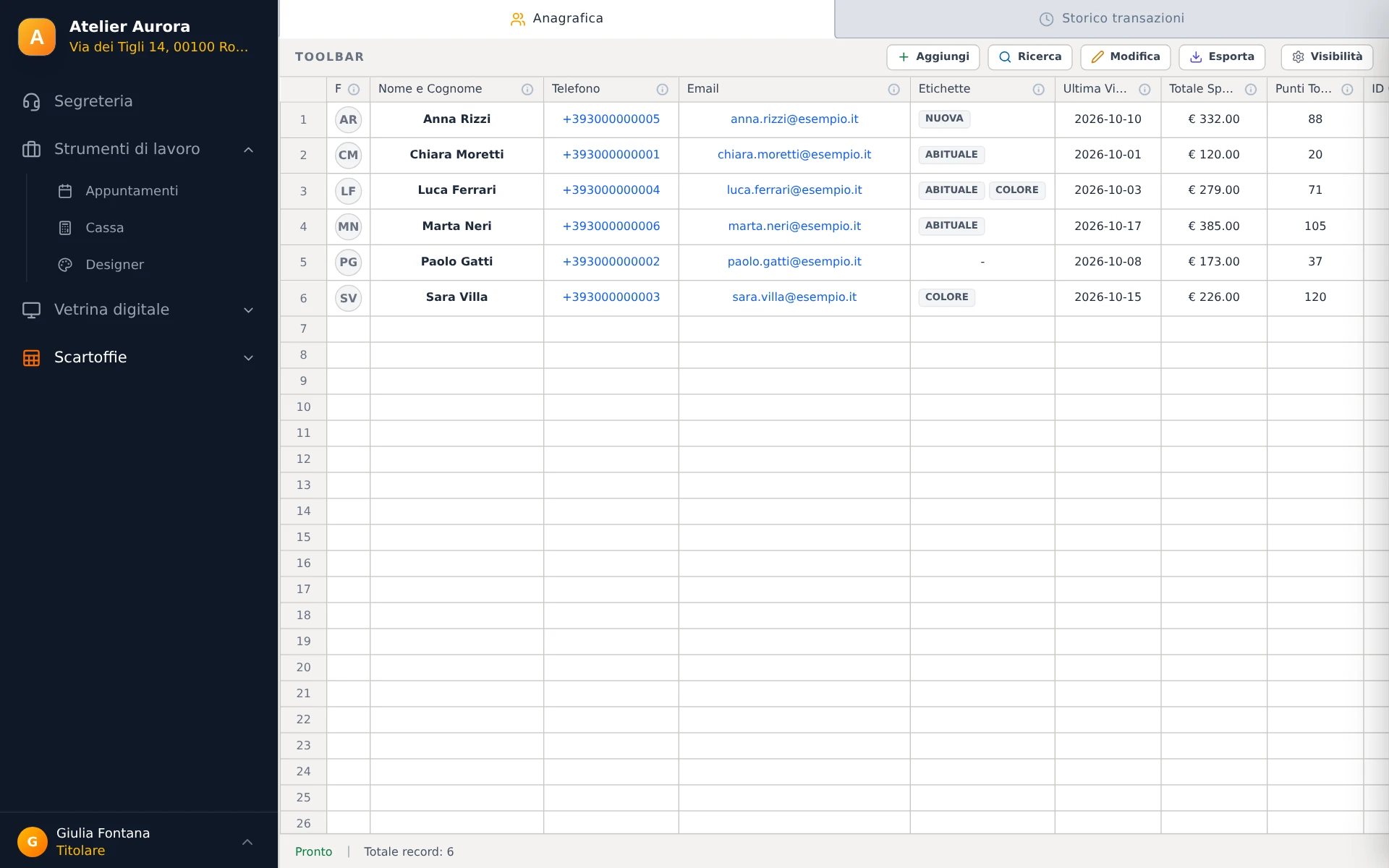Screen dimensions: 1389x868
Task: Open Giulia Fontana user menu chevron
Action: [x=247, y=842]
